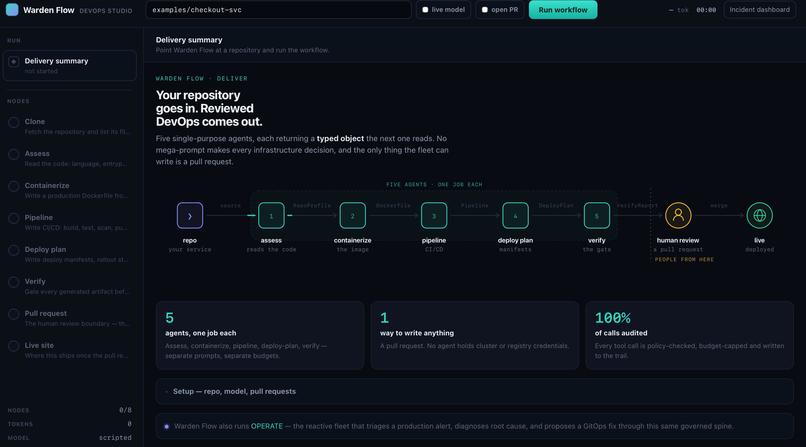Select the repo node icon in diagram
This screenshot has height=447, width=806.
190,215
